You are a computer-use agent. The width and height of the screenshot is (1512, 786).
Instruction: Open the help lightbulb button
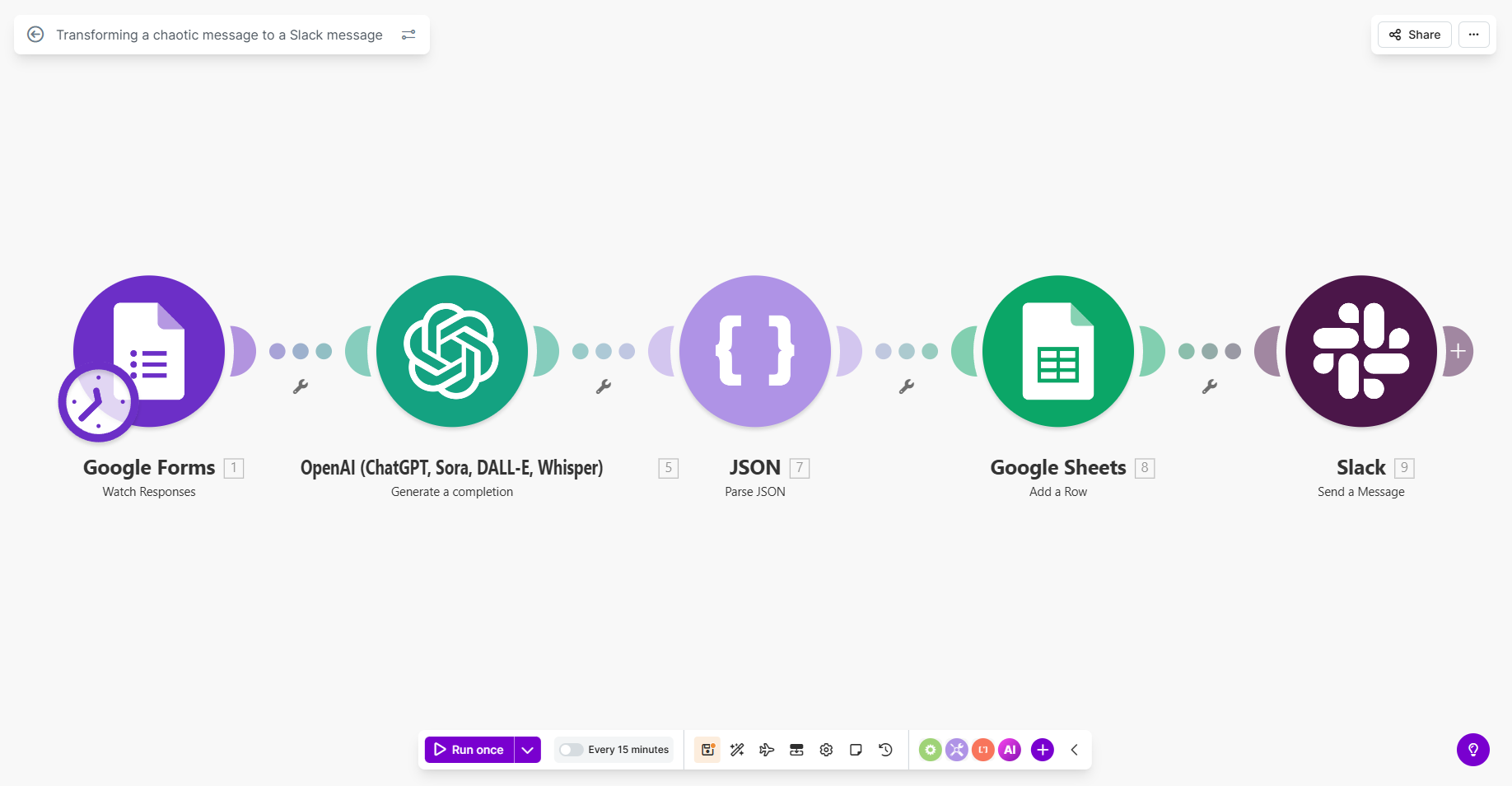pyautogui.click(x=1472, y=750)
